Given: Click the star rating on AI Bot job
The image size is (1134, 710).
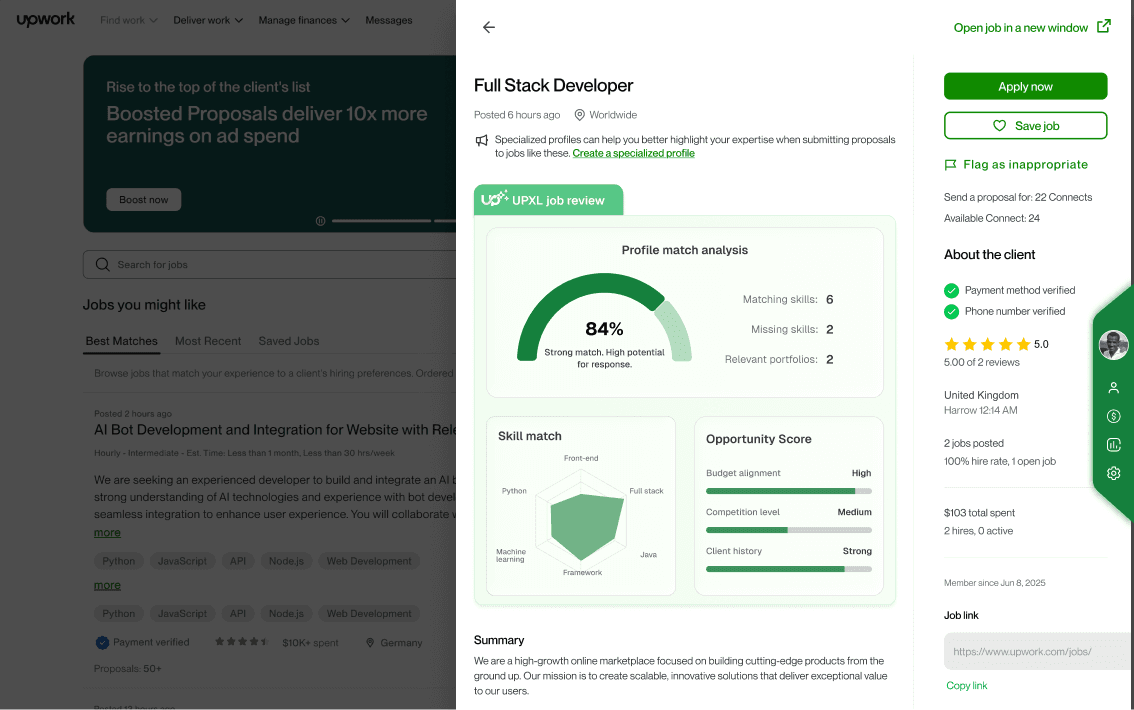Looking at the screenshot, I should pos(241,641).
